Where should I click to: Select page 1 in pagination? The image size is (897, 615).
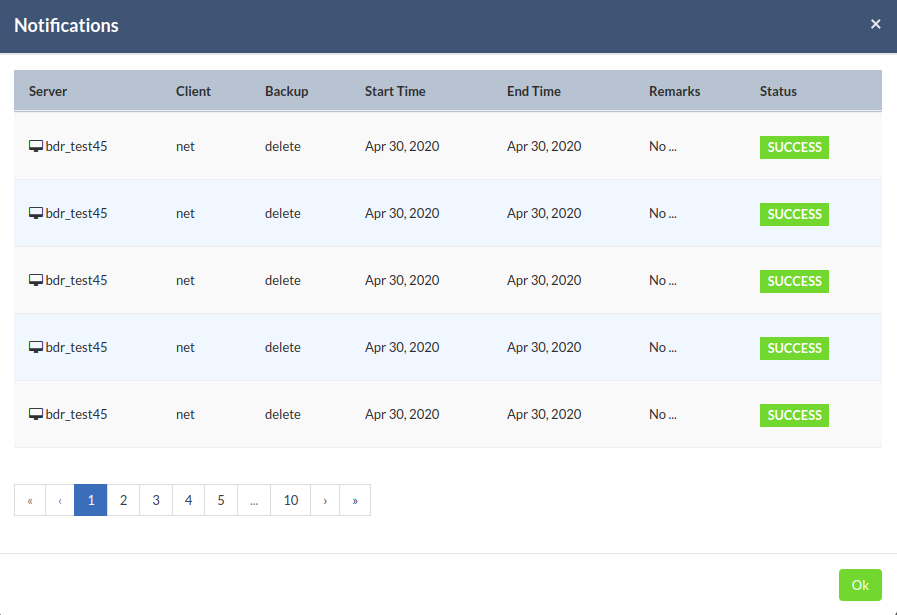90,500
